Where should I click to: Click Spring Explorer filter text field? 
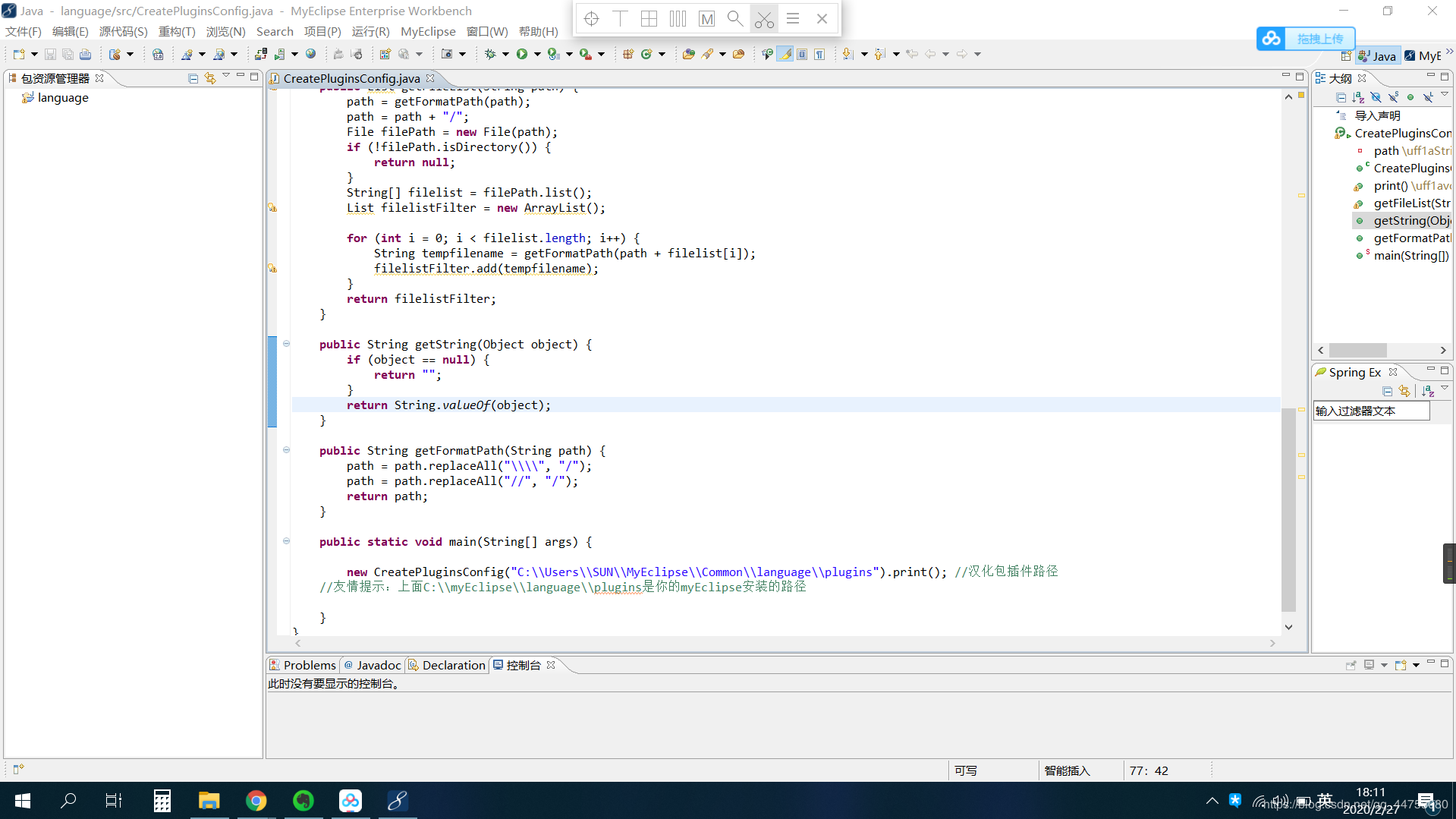coord(1372,411)
